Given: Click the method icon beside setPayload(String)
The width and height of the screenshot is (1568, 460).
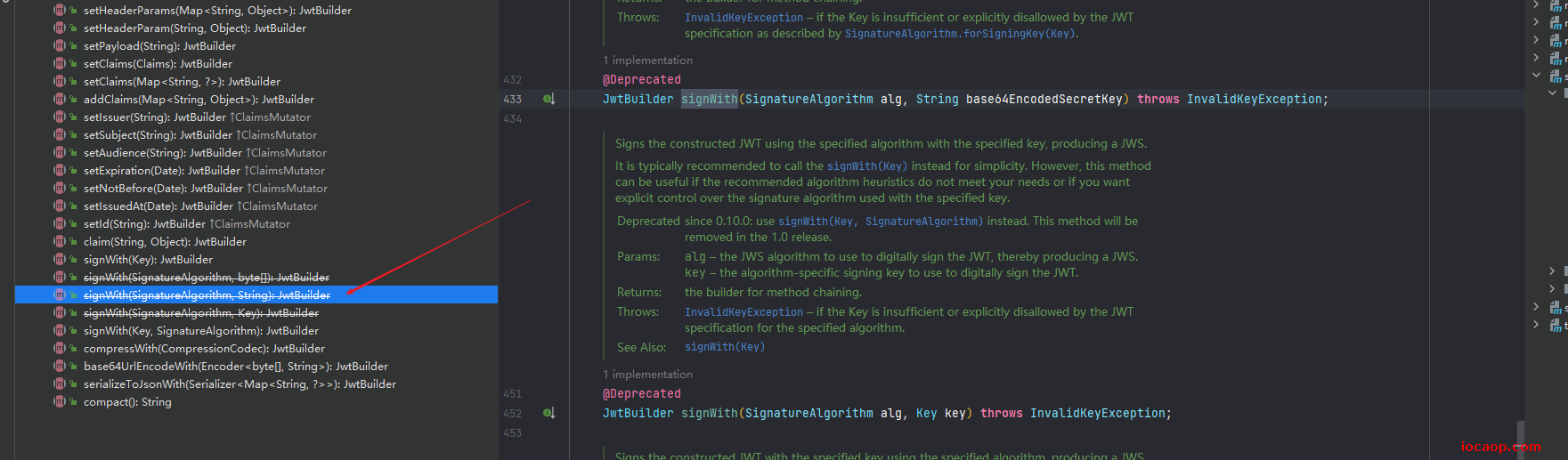Looking at the screenshot, I should pos(60,45).
